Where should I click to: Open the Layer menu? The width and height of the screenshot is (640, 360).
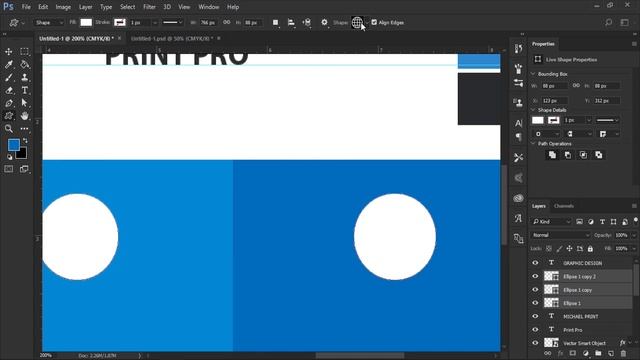[x=85, y=7]
